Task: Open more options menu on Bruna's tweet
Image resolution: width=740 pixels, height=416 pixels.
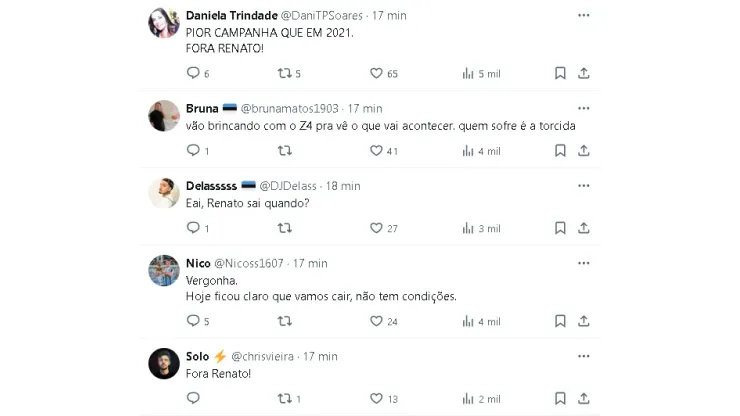Action: [x=583, y=107]
